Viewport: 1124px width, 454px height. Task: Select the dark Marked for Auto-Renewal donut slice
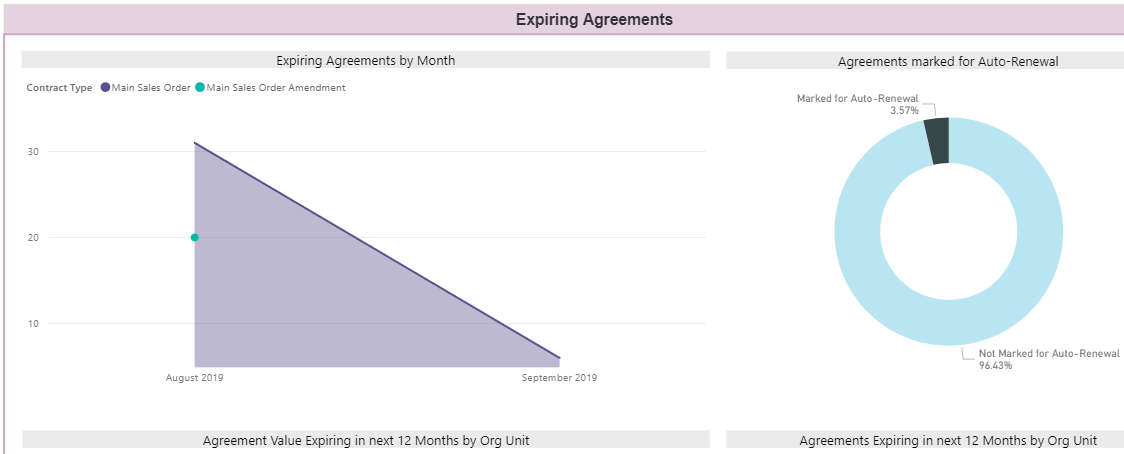(x=937, y=140)
